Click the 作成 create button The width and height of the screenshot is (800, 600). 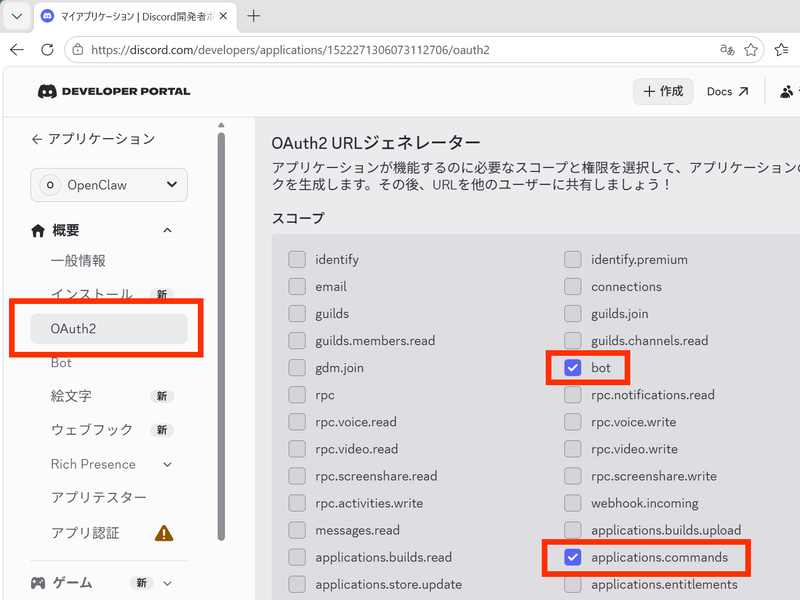(x=663, y=91)
